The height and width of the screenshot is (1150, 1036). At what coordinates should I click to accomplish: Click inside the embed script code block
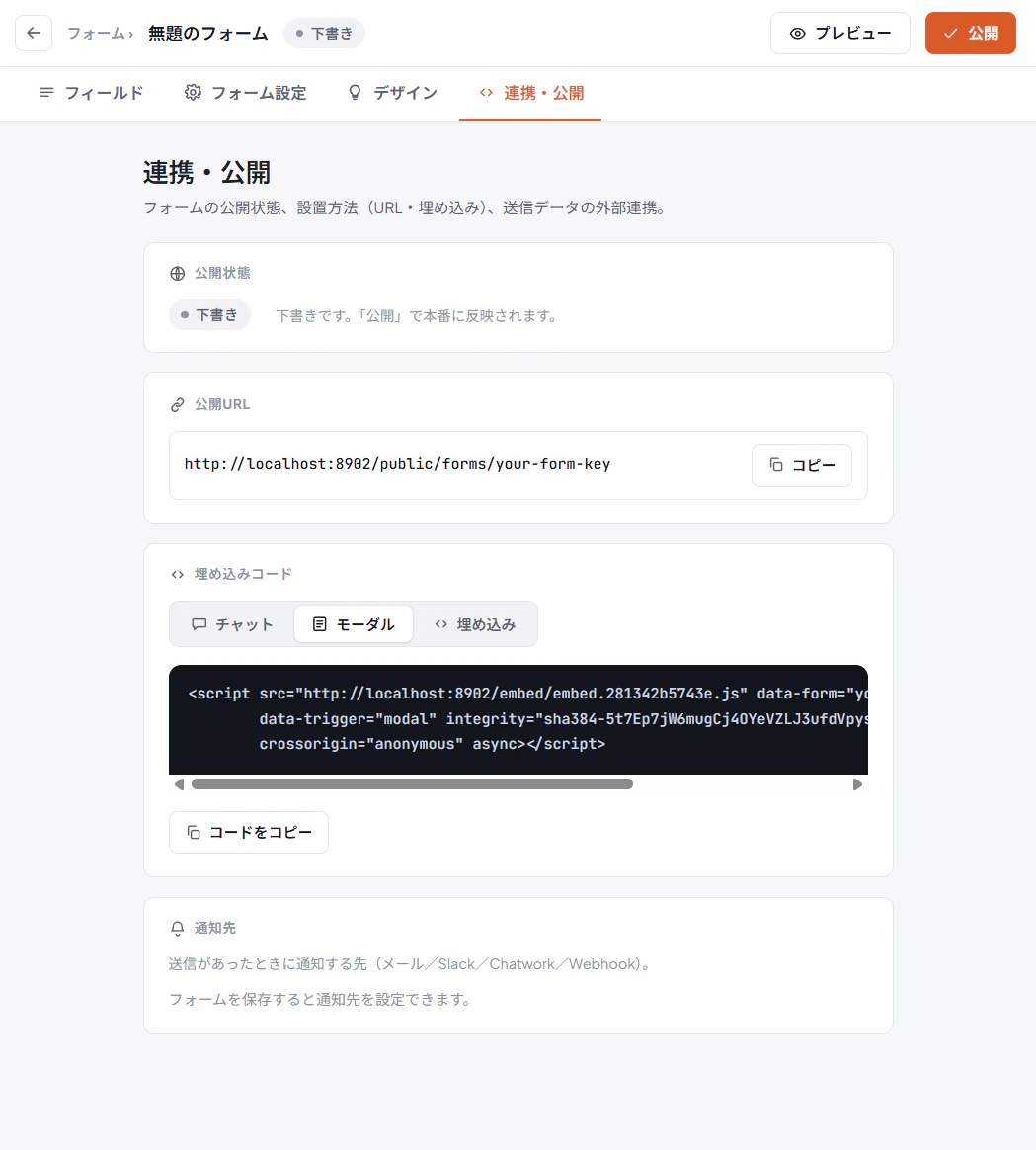click(518, 719)
